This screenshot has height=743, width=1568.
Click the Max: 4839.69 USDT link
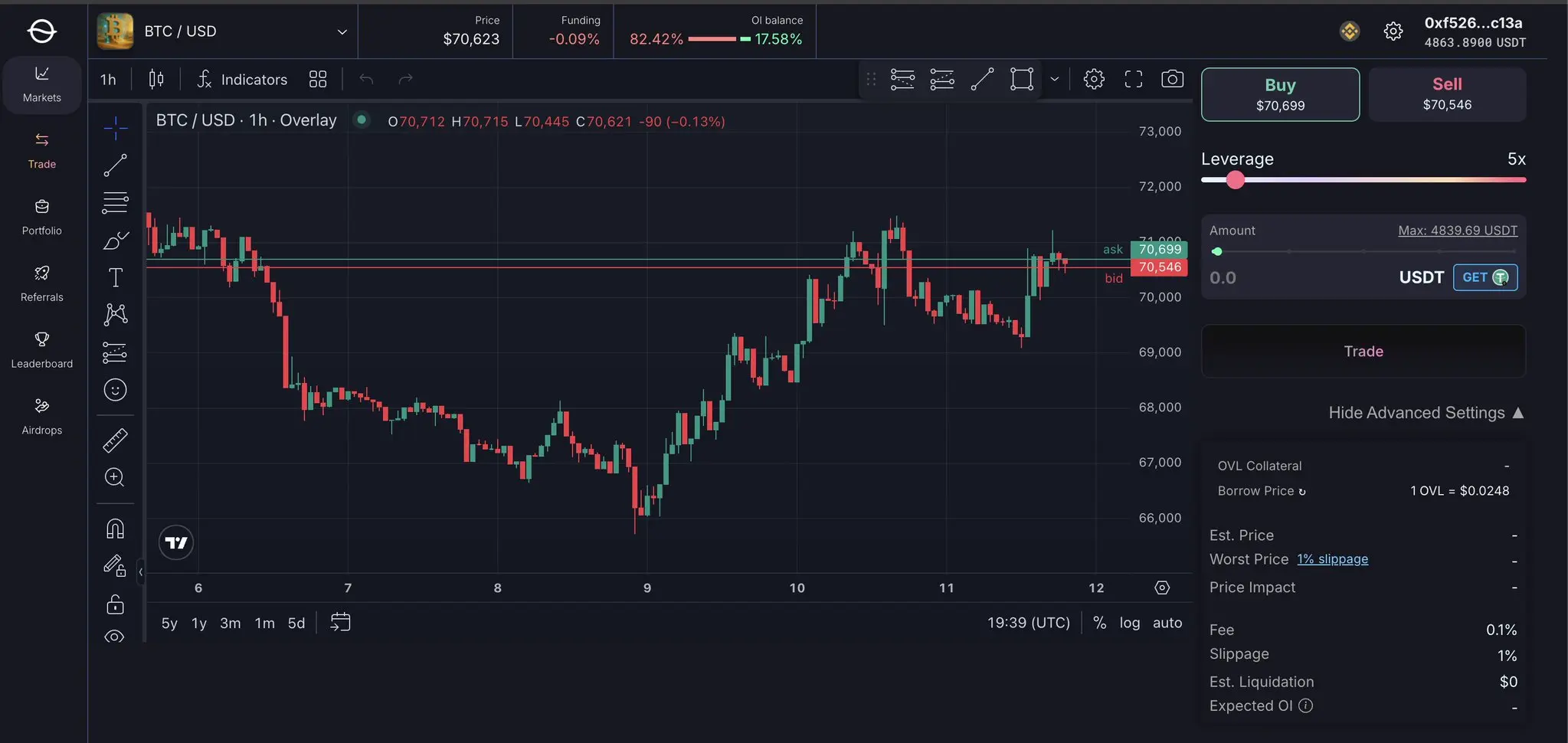(1458, 231)
